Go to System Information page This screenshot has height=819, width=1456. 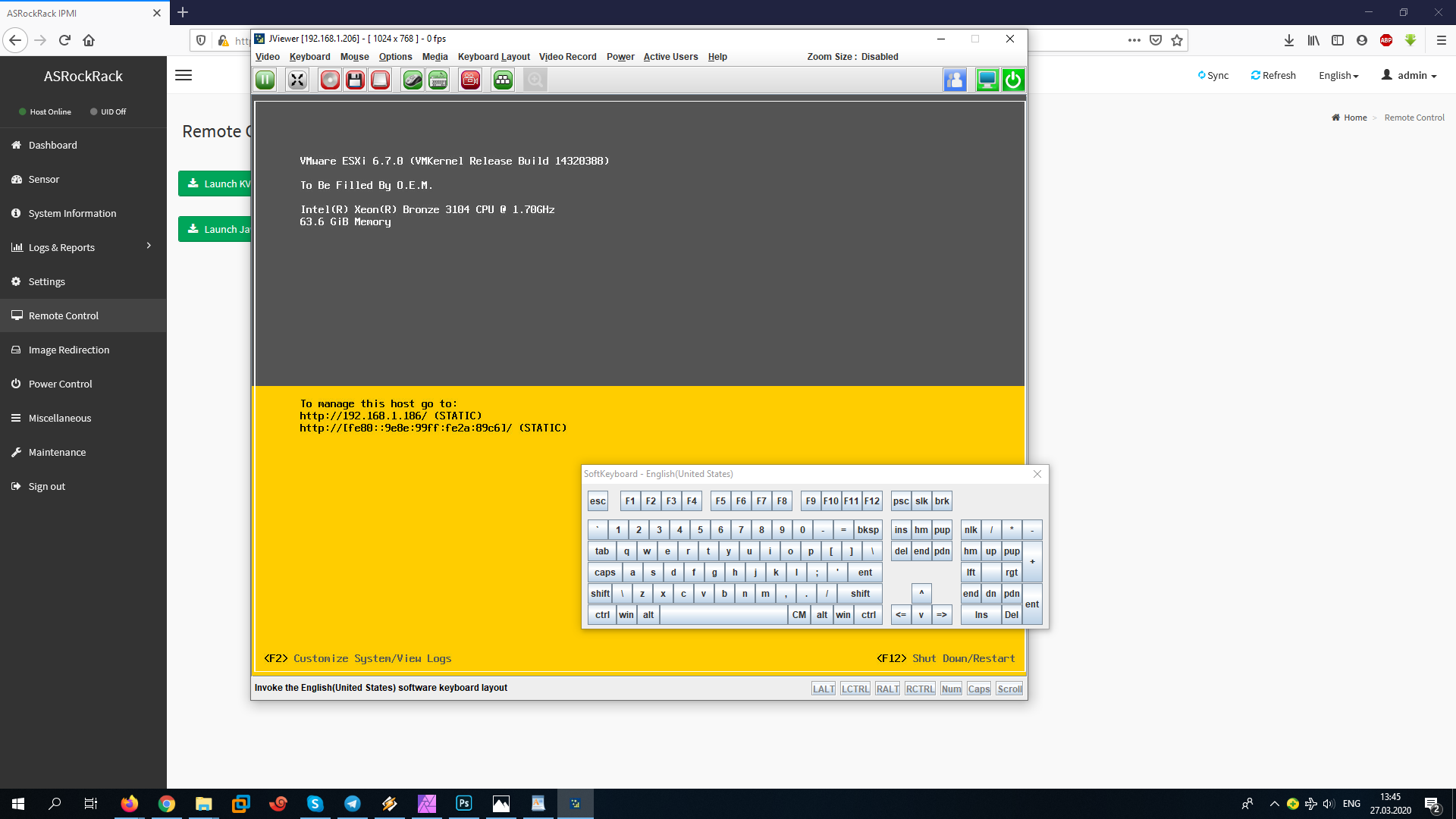pyautogui.click(x=83, y=213)
